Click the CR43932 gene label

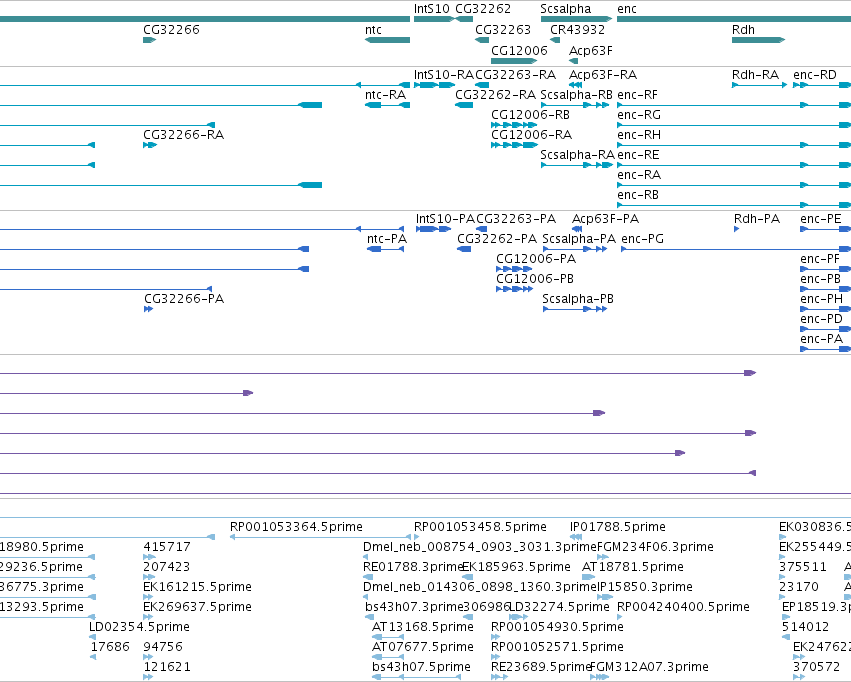coord(577,30)
